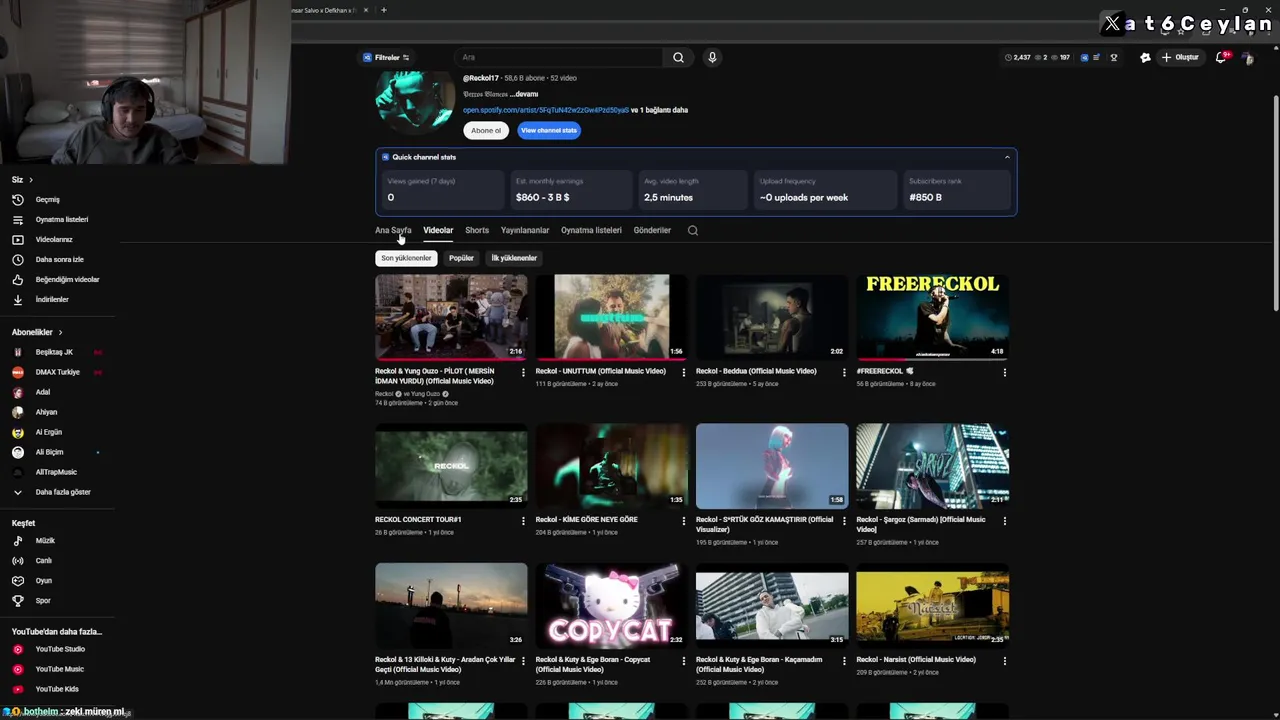Open YouTube Studio link

tap(60, 649)
